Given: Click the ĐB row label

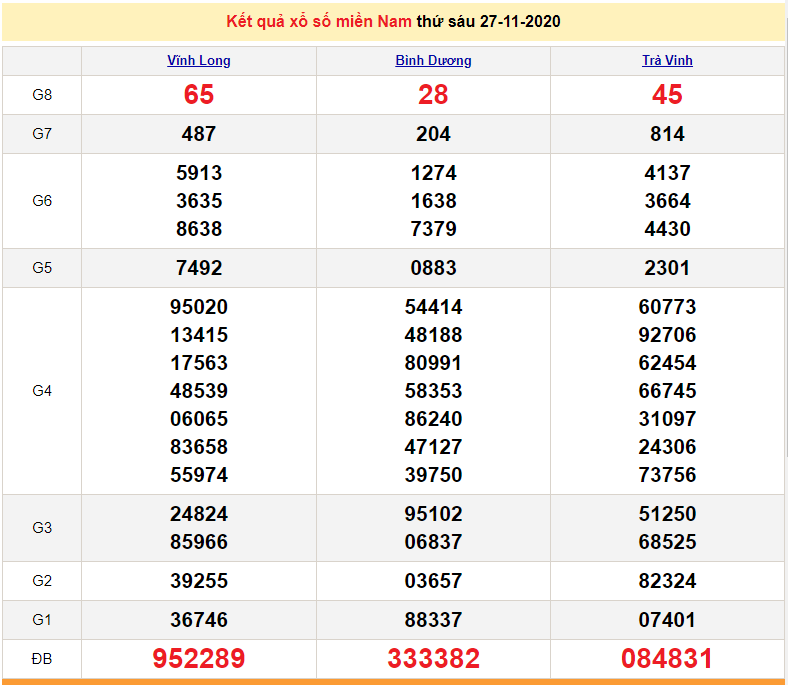Looking at the screenshot, I should click(42, 659).
